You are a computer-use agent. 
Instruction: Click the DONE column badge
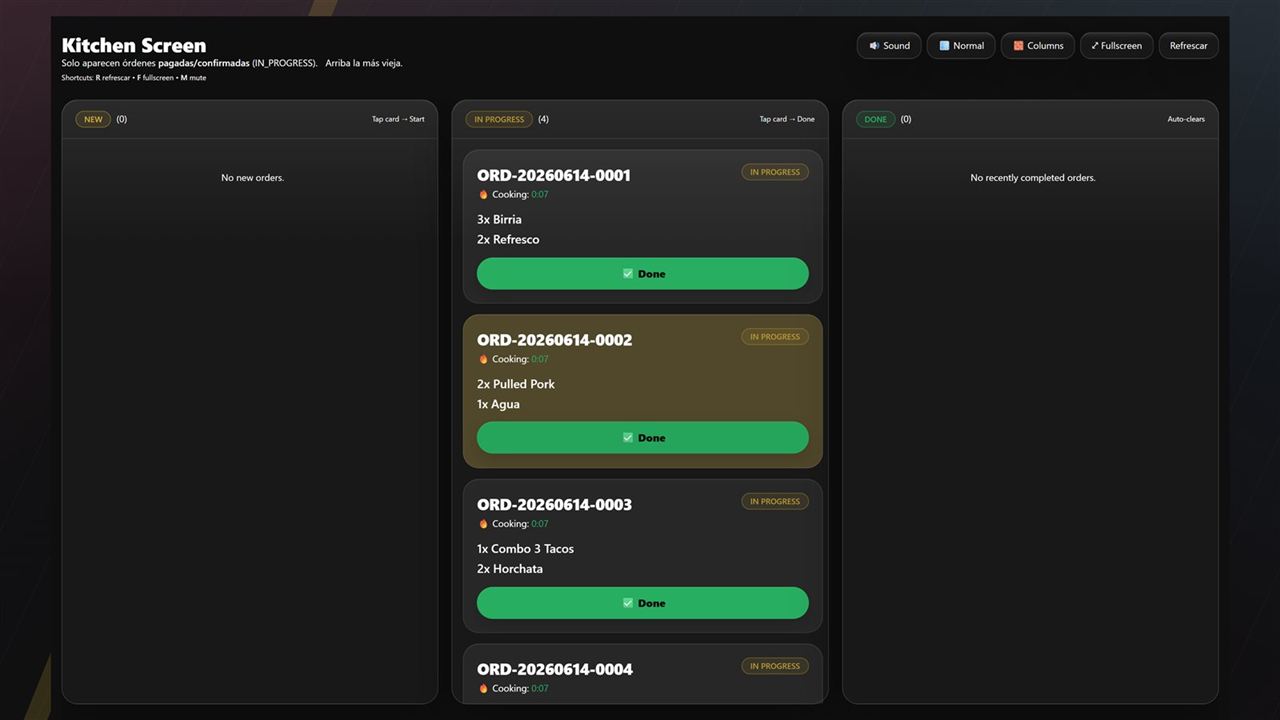coord(875,119)
